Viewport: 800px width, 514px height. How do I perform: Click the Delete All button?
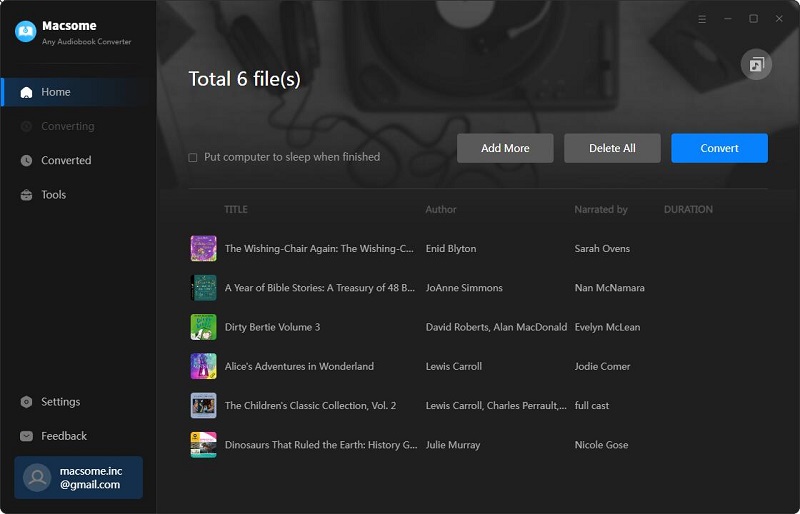[x=612, y=149]
